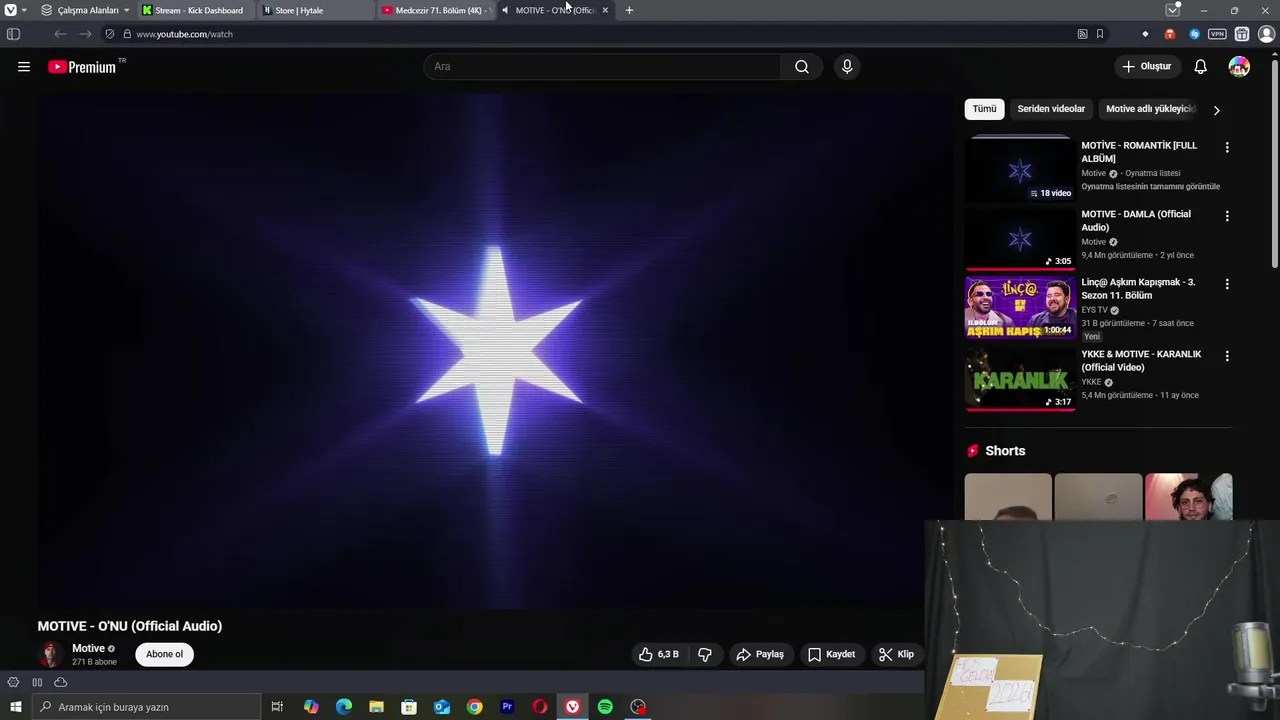
Task: Open YKKE & MOTIVE - KARANLIK thumbnail
Action: tap(1020, 381)
